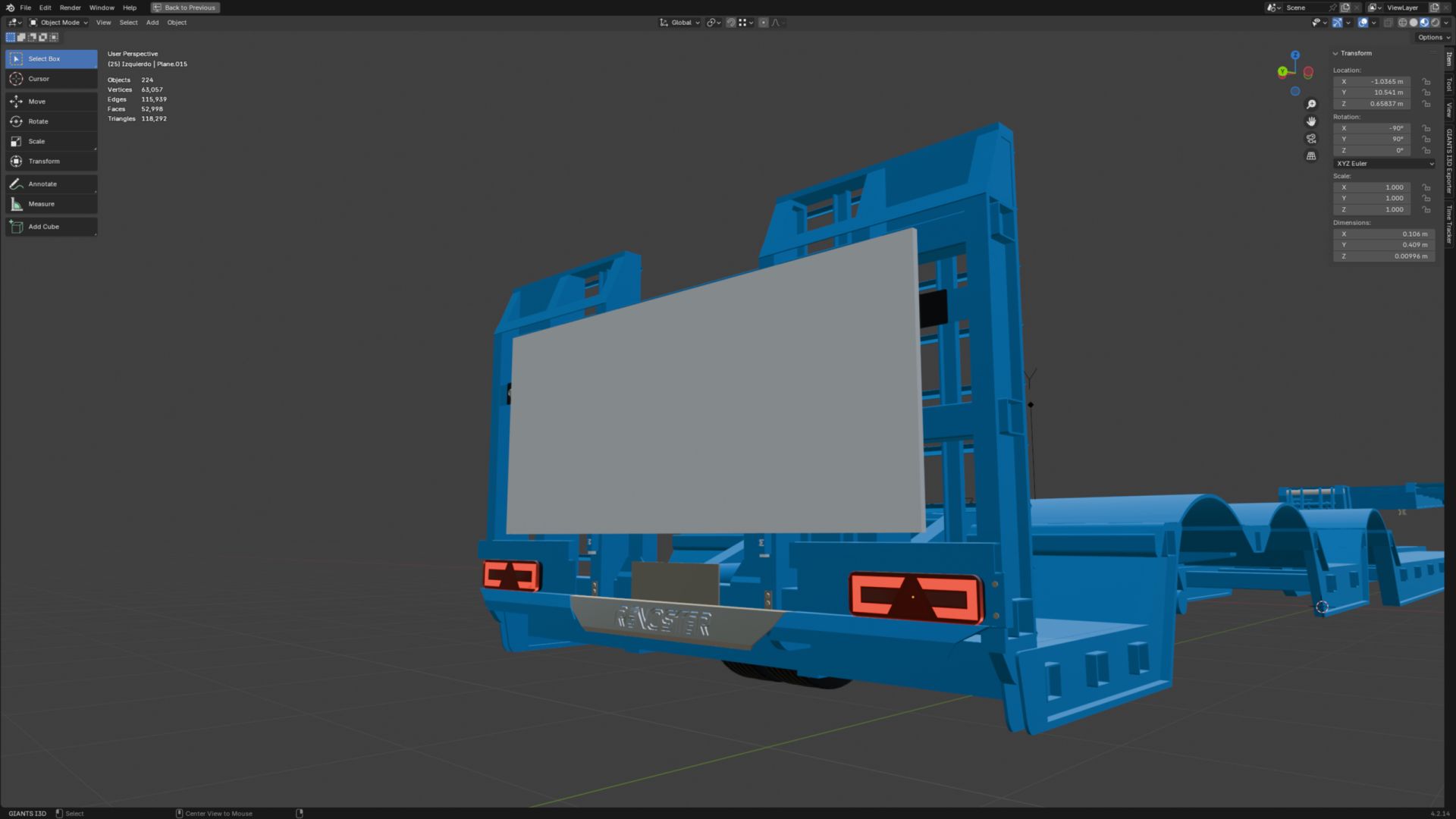Toggle camera view icon
Viewport: 1456px width, 819px height.
1311,139
